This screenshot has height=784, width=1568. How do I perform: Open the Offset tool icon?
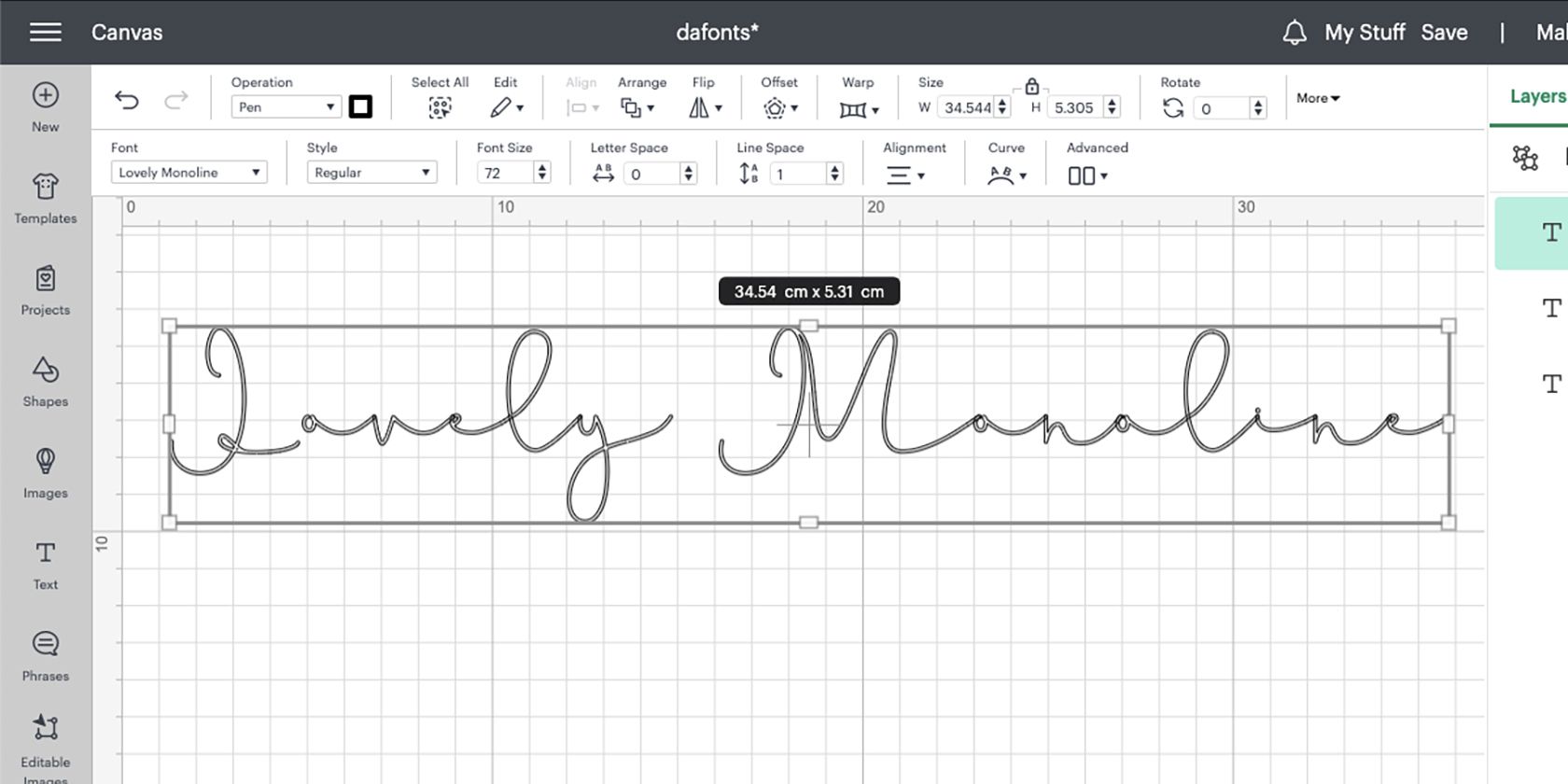[779, 108]
